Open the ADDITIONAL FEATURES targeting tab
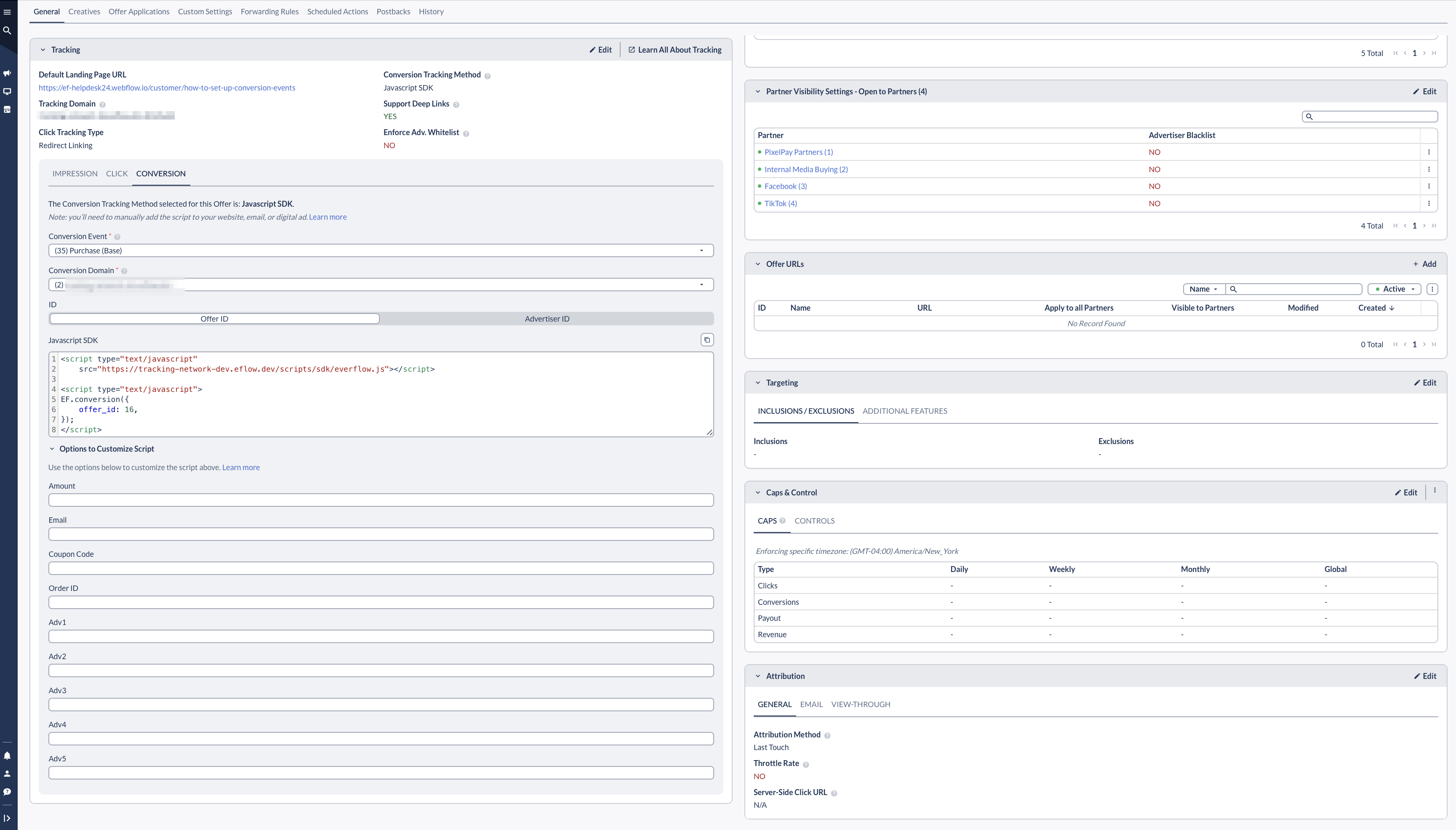Screen dimensions: 1456x830 (x=905, y=411)
